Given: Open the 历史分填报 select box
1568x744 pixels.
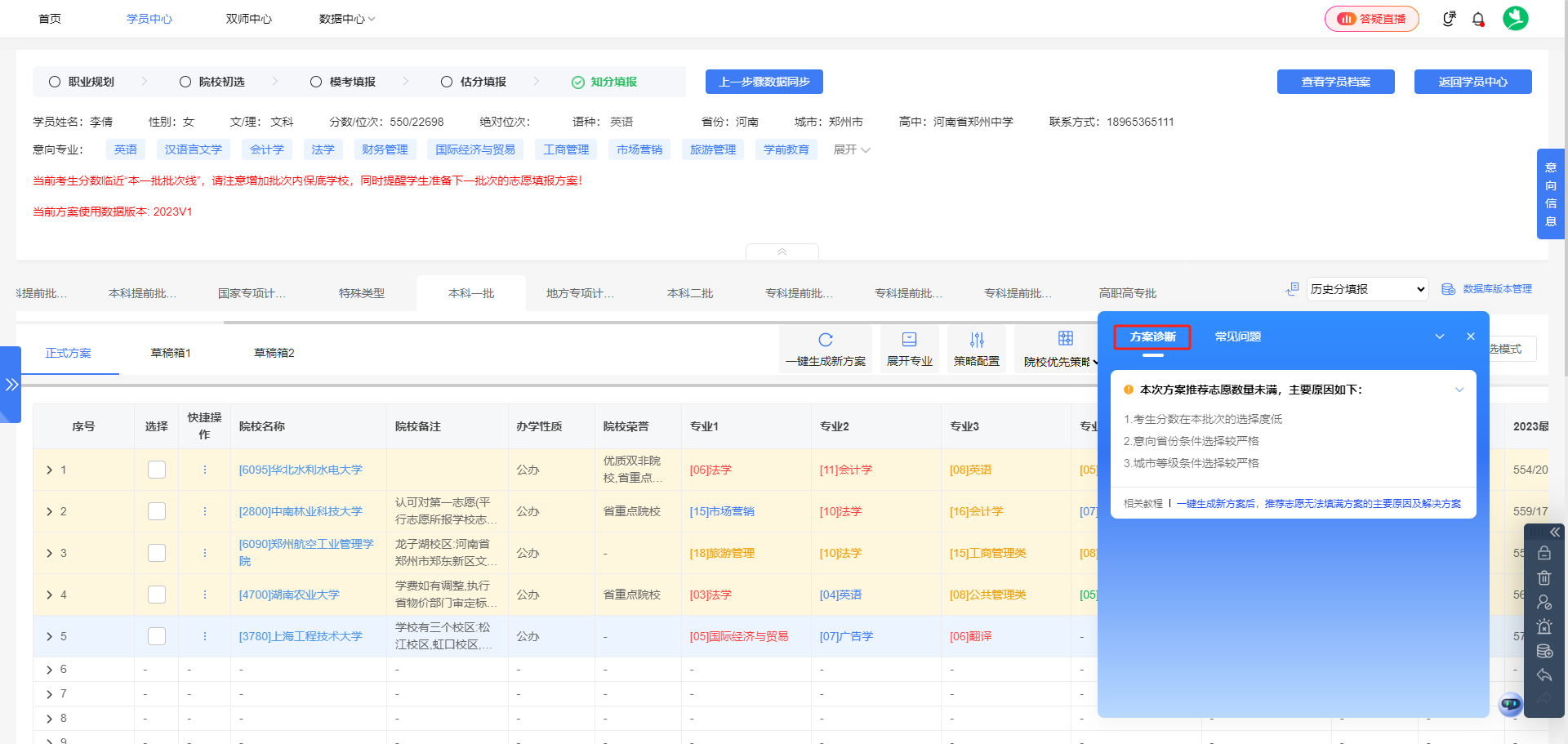Looking at the screenshot, I should click(1367, 289).
